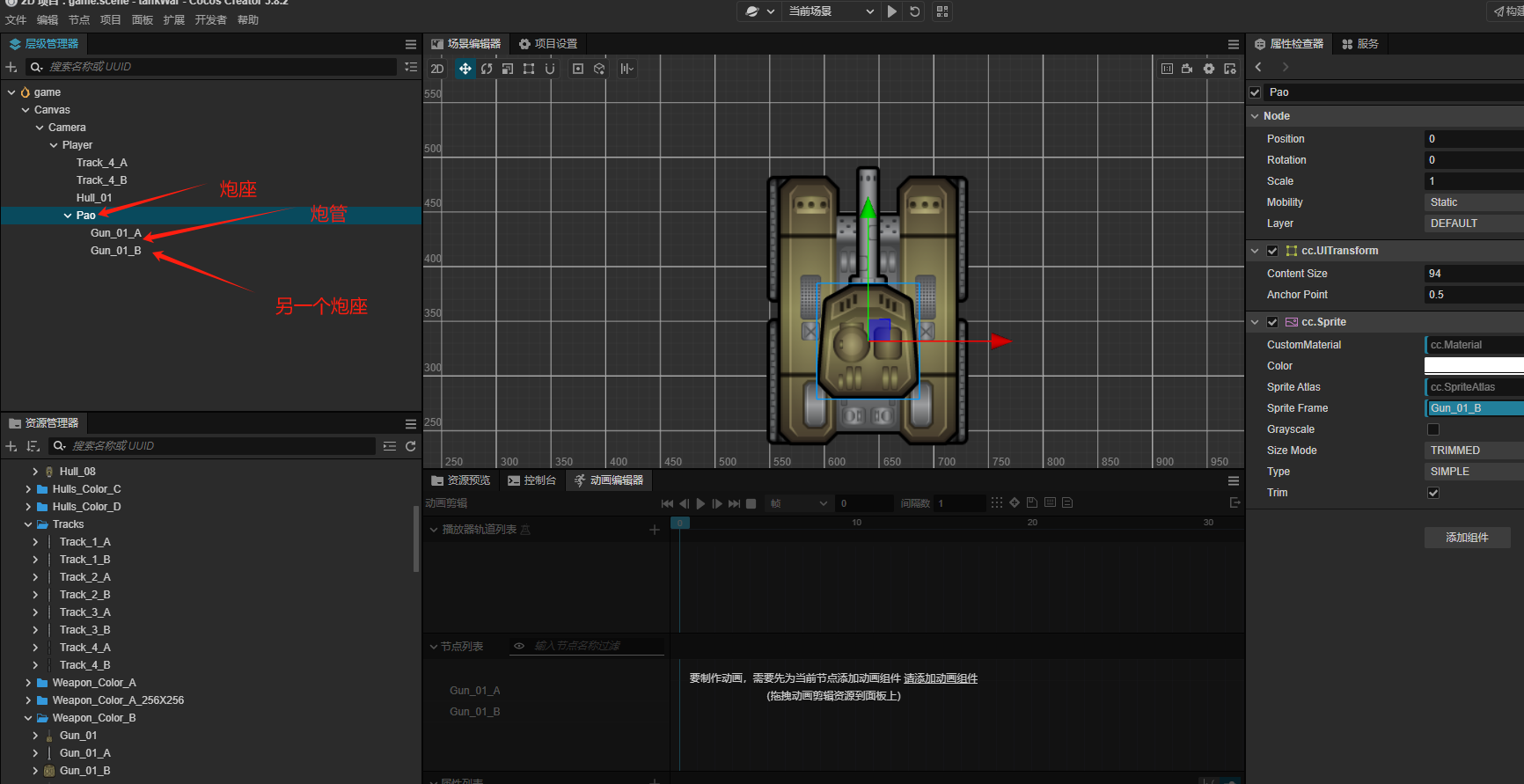Image resolution: width=1524 pixels, height=784 pixels.
Task: Click the 添加组件 add component button
Action: [x=1467, y=538]
